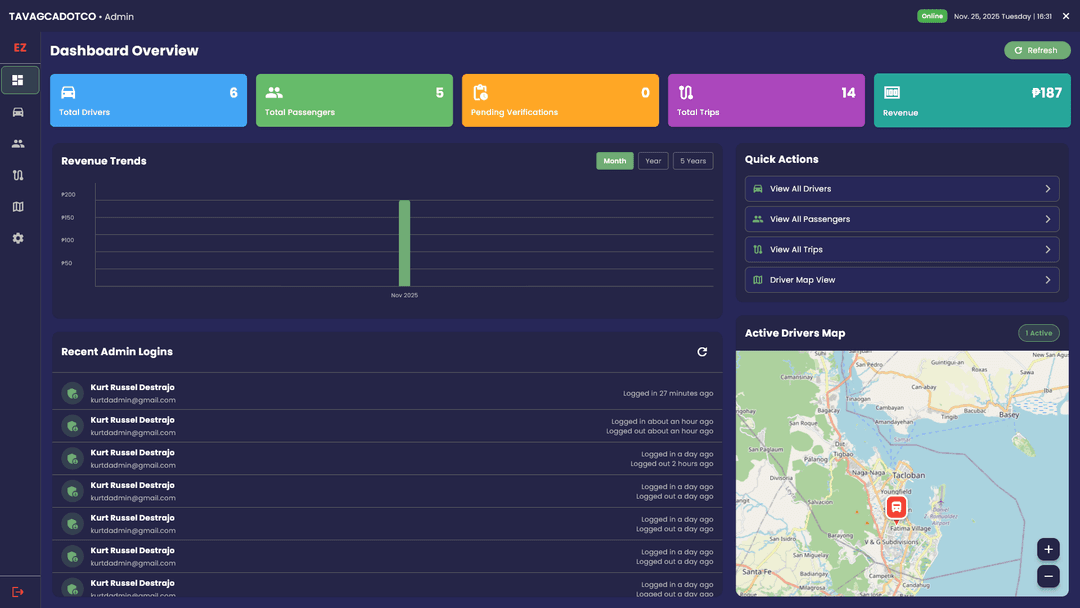
Task: Click the Driver Map View label
Action: coord(802,280)
